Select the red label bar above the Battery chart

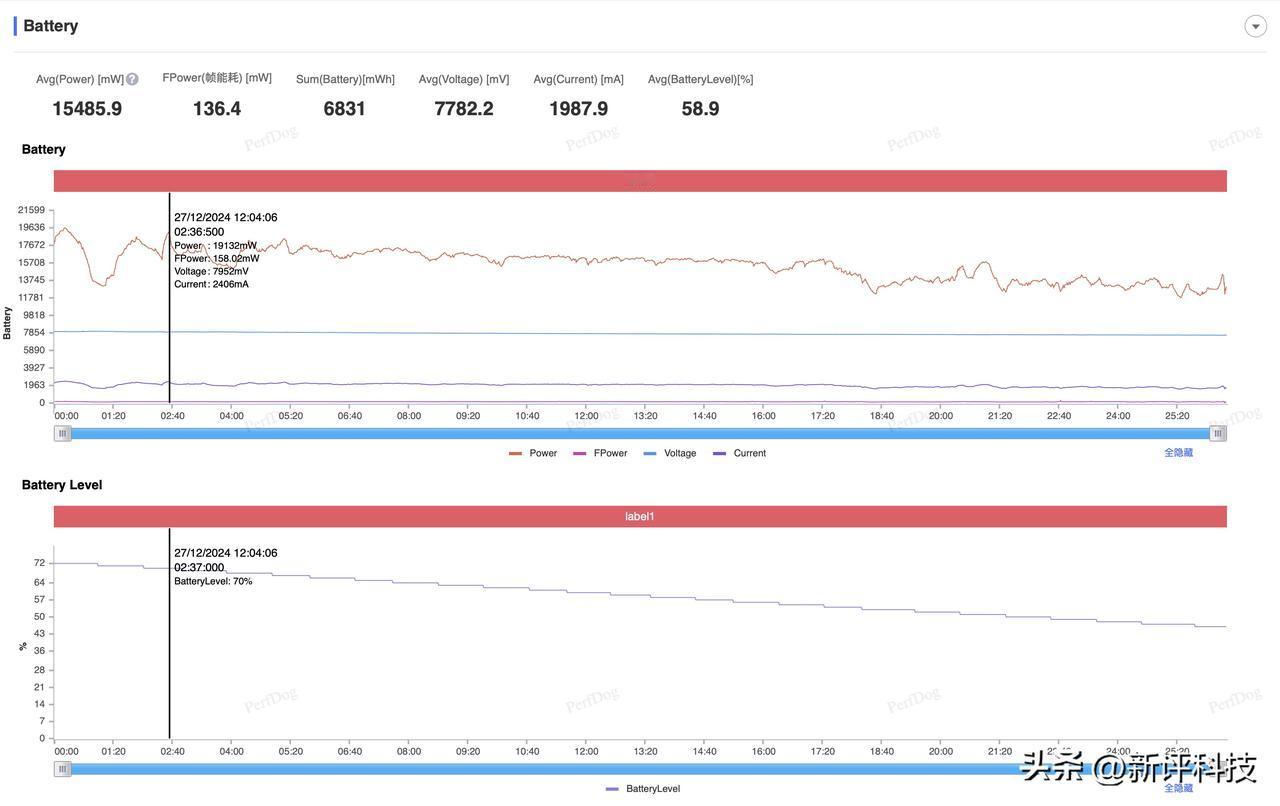click(x=640, y=181)
